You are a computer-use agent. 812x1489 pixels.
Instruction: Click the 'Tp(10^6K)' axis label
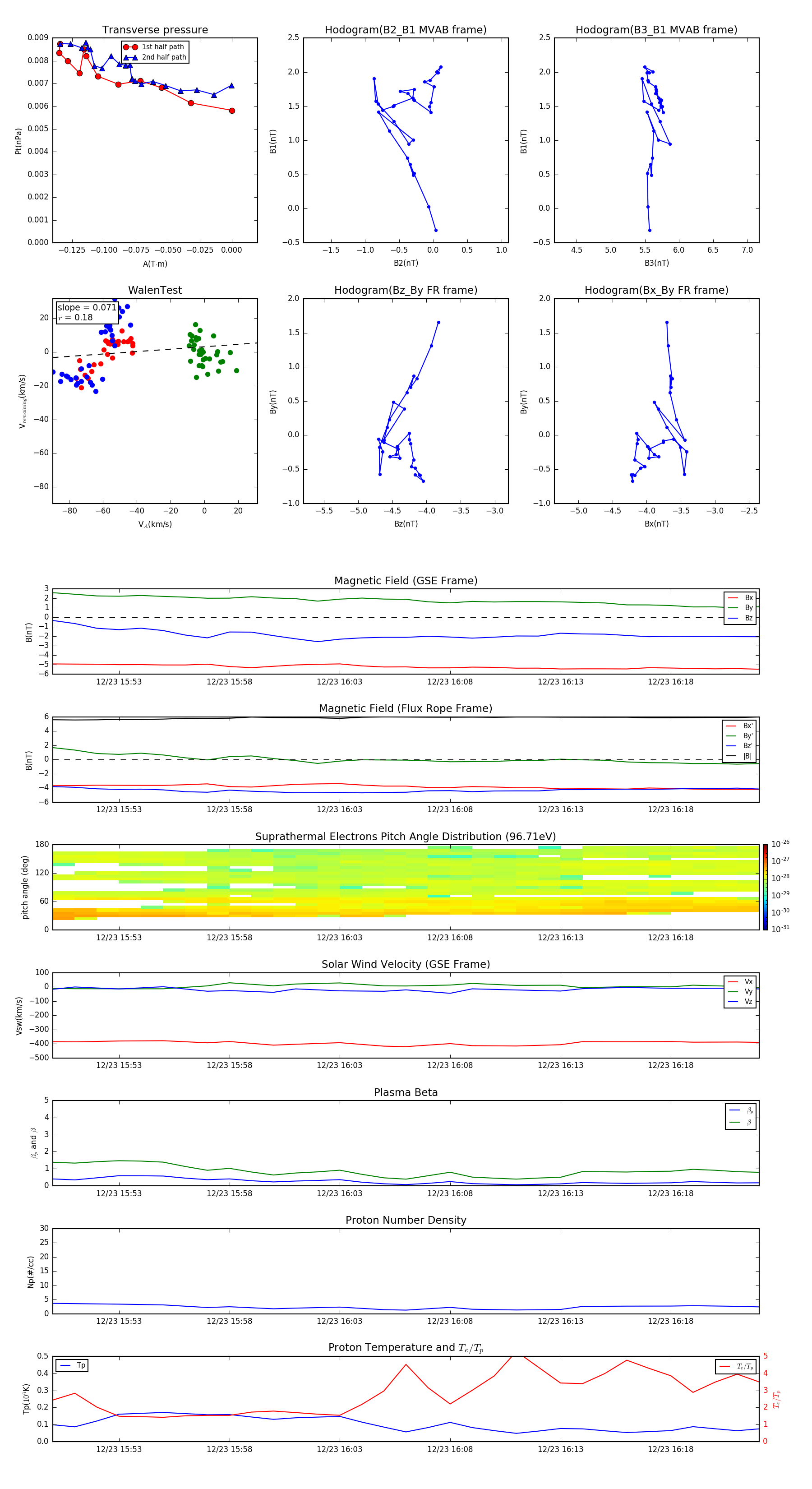pos(26,1399)
